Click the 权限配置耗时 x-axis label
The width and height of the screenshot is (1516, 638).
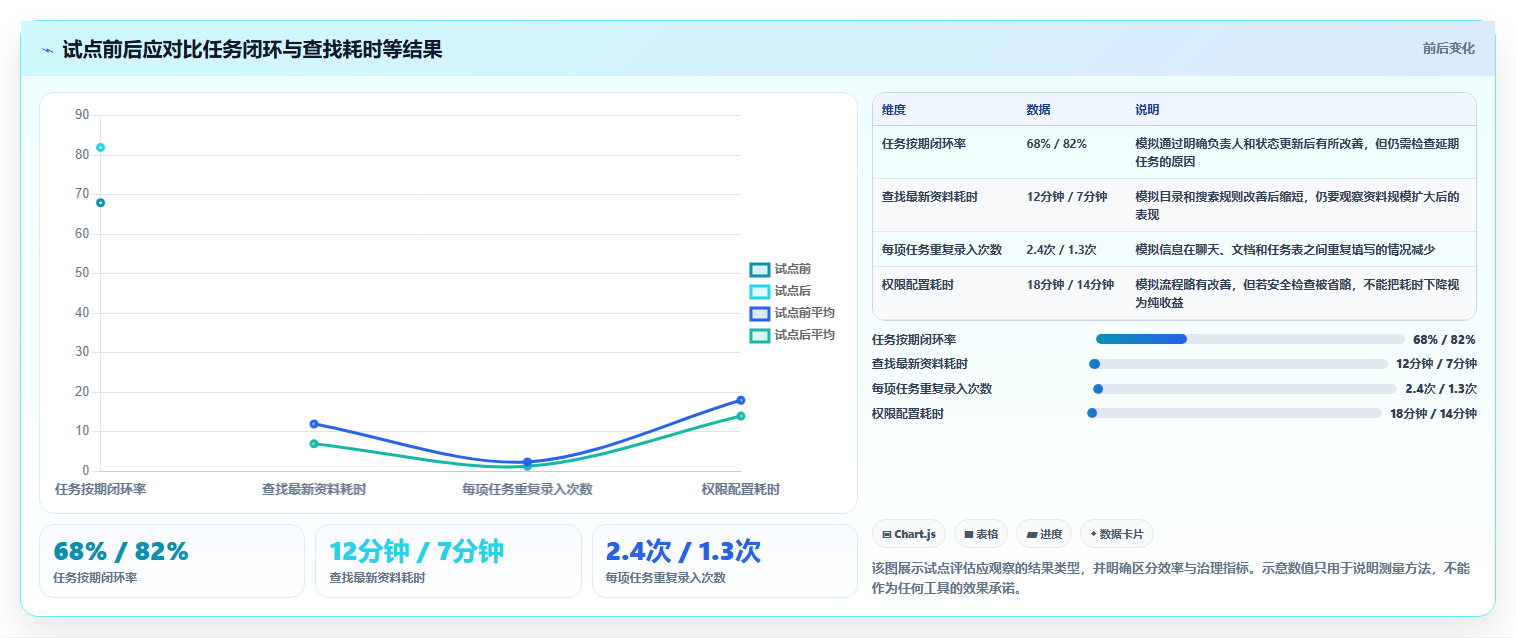tap(741, 490)
